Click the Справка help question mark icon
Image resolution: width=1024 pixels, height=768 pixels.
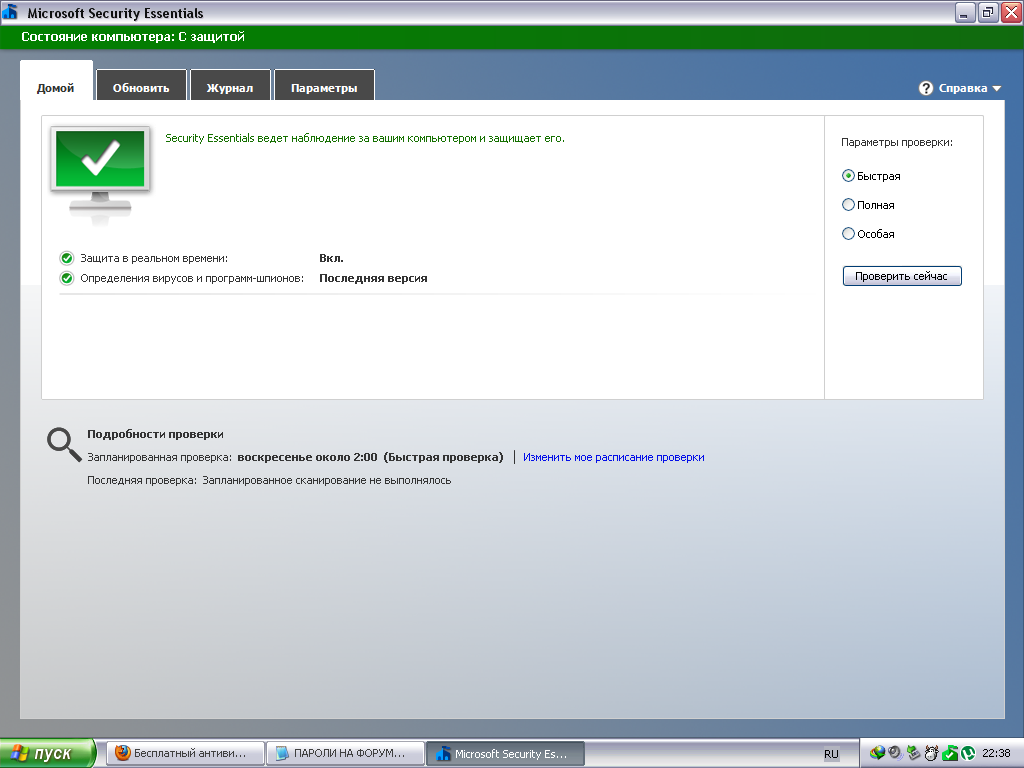click(x=925, y=88)
